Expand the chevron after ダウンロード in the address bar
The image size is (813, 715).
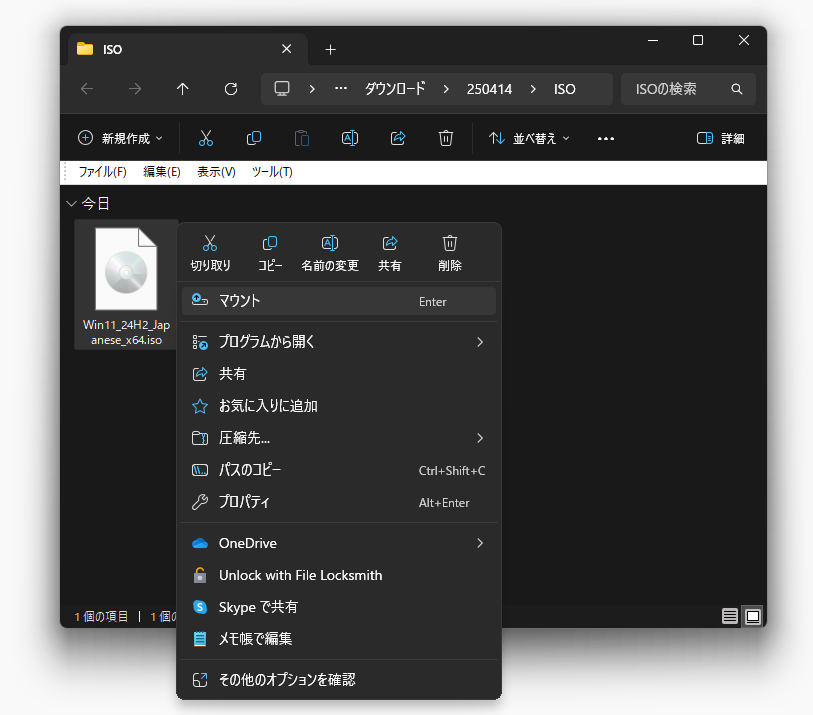pyautogui.click(x=446, y=89)
